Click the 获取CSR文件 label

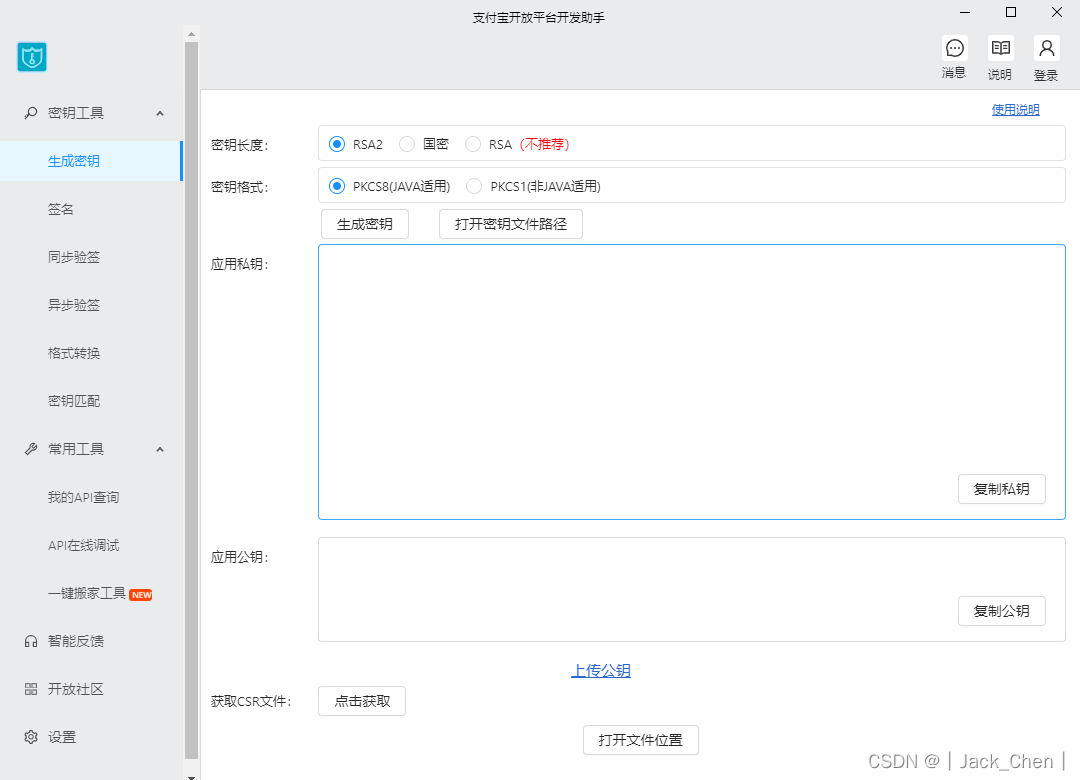[251, 701]
